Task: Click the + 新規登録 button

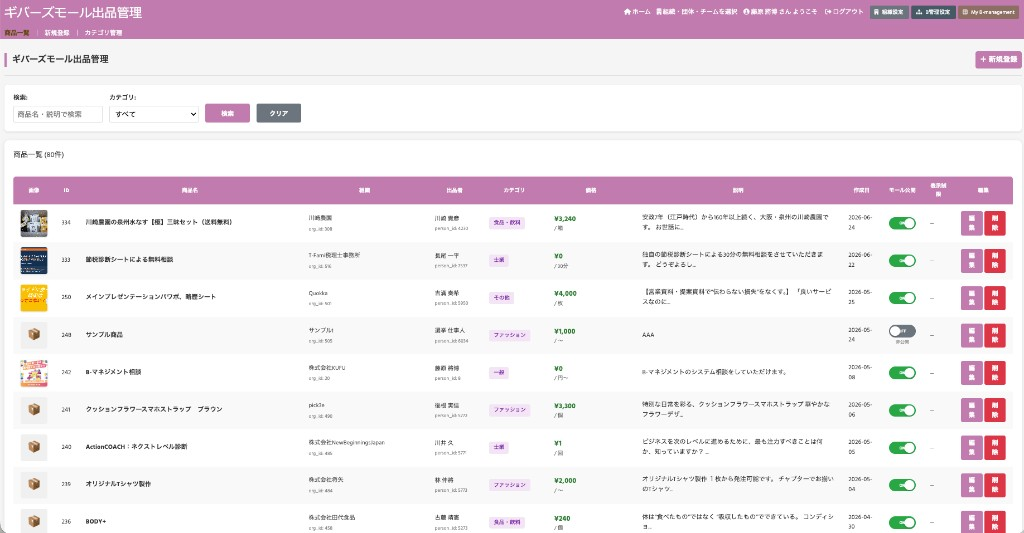Action: coord(999,59)
